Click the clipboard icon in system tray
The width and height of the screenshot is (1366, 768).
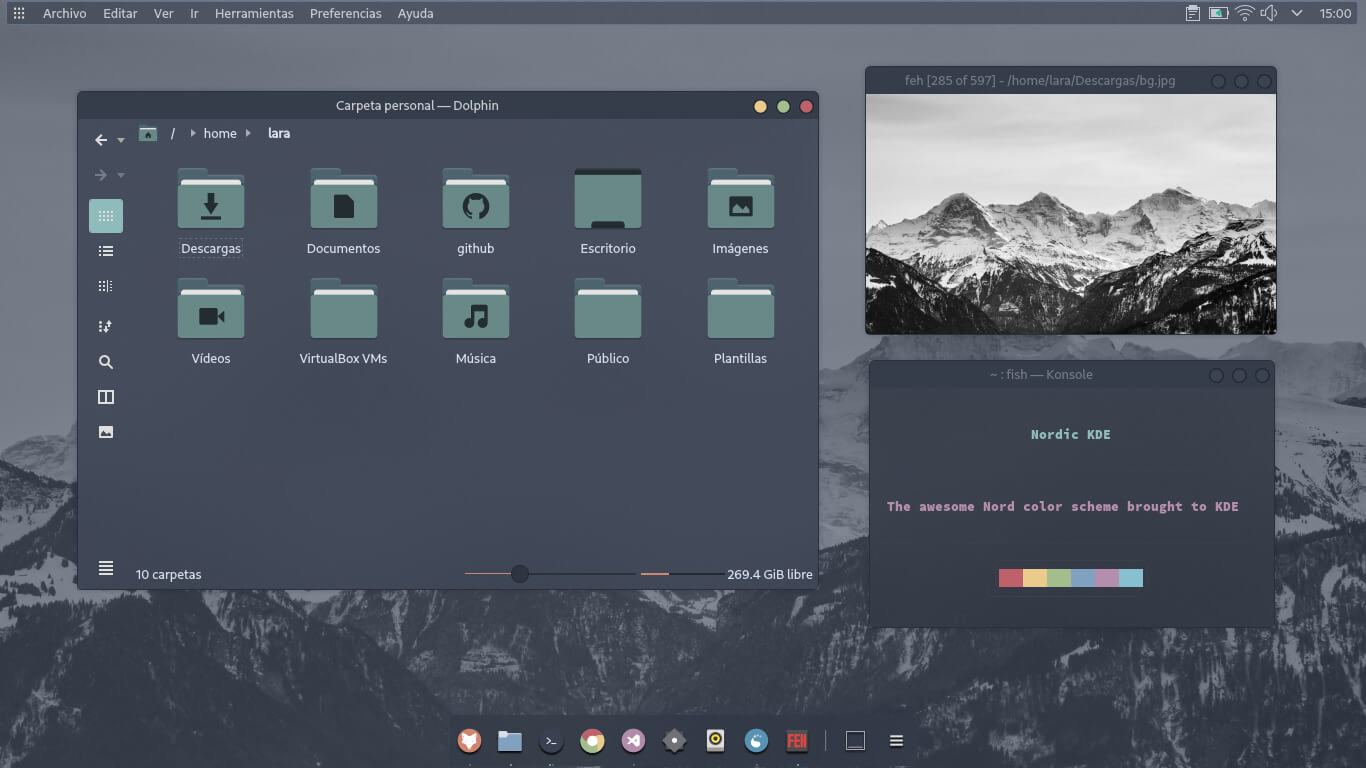(x=1192, y=13)
